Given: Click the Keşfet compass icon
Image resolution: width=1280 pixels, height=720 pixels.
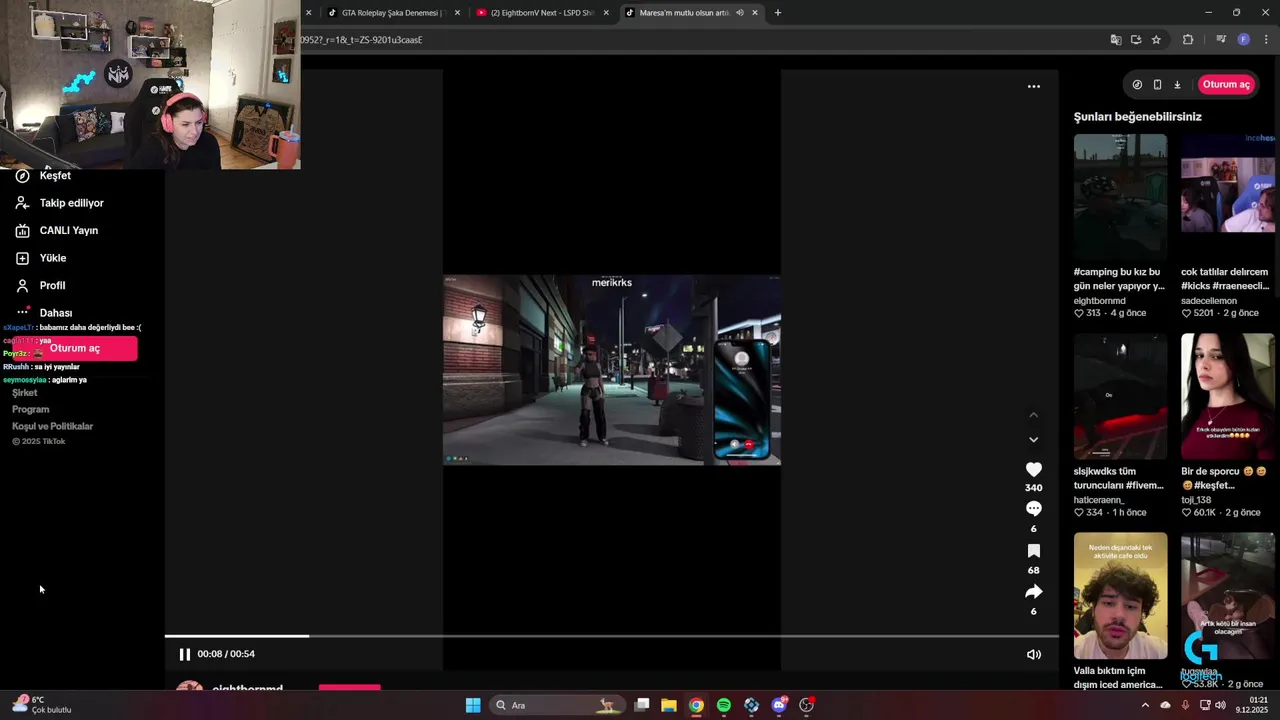Looking at the screenshot, I should (22, 175).
